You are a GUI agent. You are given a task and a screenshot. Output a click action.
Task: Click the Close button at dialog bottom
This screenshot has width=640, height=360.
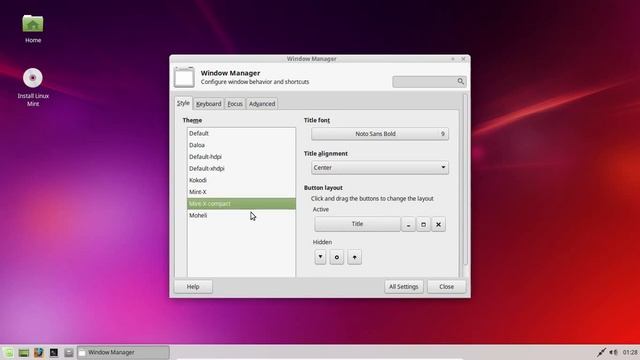tap(447, 287)
